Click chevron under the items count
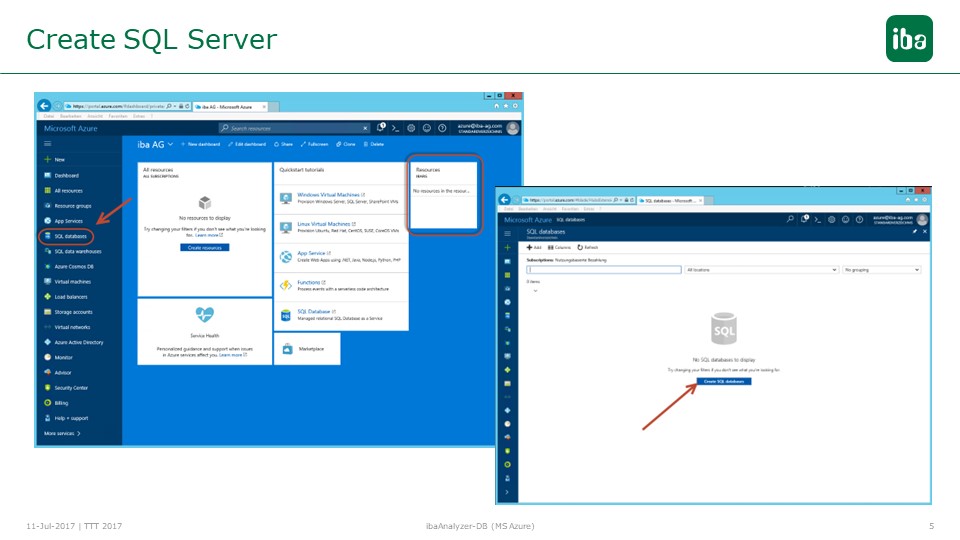The width and height of the screenshot is (960, 540). [x=535, y=291]
